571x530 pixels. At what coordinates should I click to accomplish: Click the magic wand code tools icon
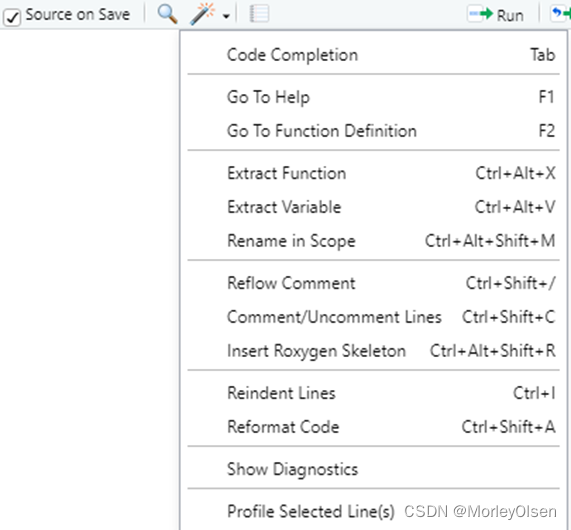(x=202, y=15)
